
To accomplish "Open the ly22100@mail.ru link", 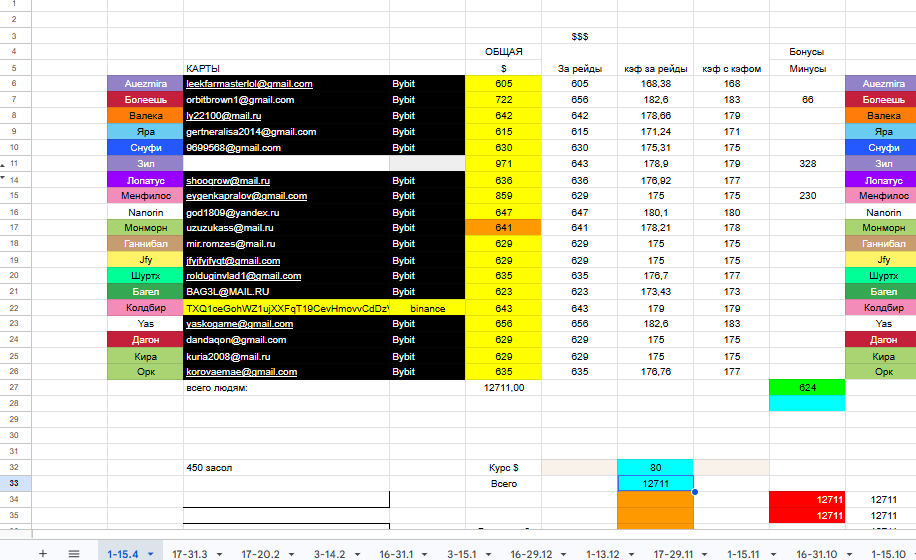I will click(224, 116).
